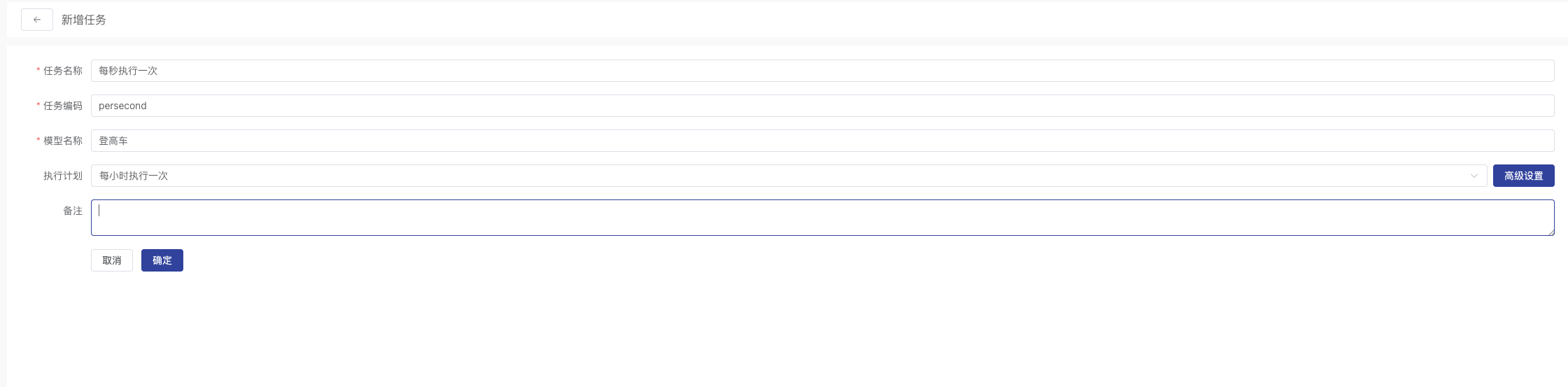Click the resize handle of 备注 textarea
1568x387 pixels.
(x=1551, y=232)
